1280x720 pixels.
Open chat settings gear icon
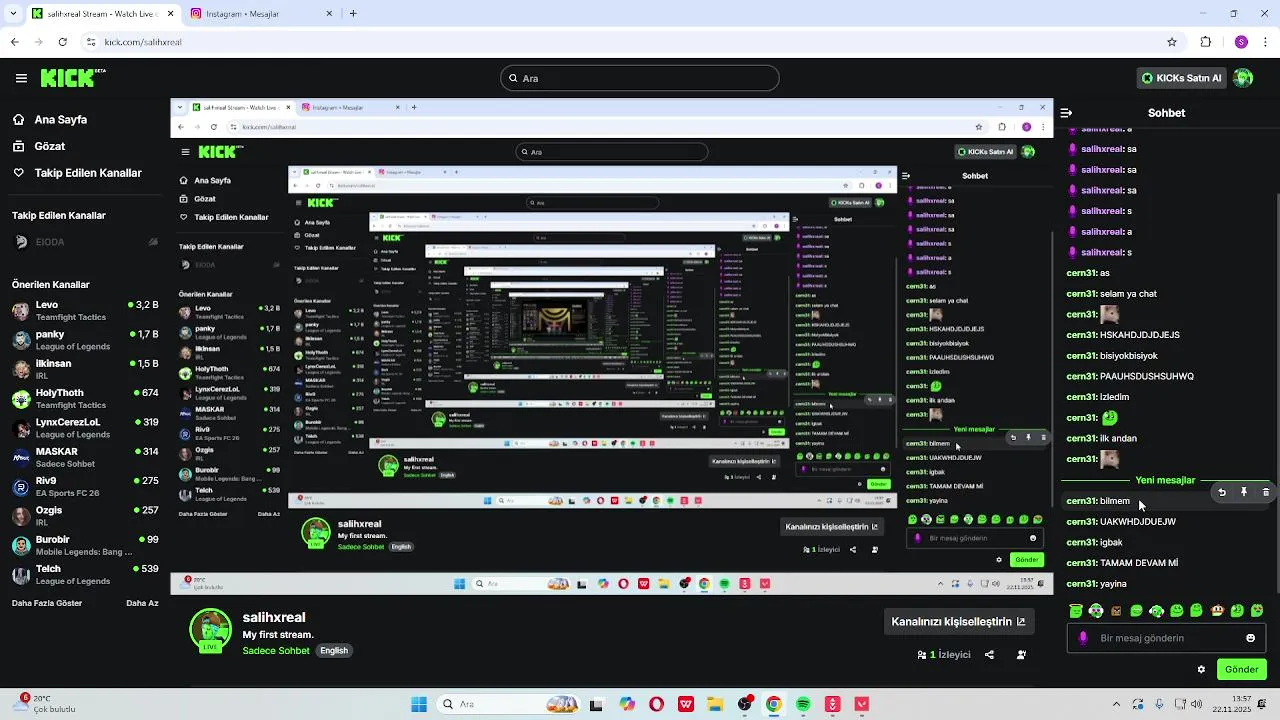point(1201,670)
